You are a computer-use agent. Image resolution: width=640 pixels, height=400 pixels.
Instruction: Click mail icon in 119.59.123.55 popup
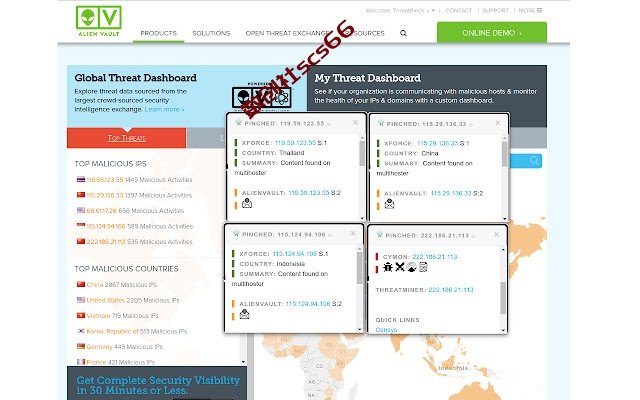(x=247, y=203)
